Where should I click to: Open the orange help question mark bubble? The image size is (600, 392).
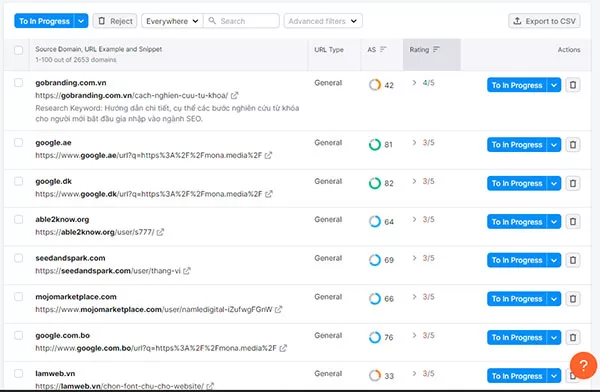[x=583, y=365]
